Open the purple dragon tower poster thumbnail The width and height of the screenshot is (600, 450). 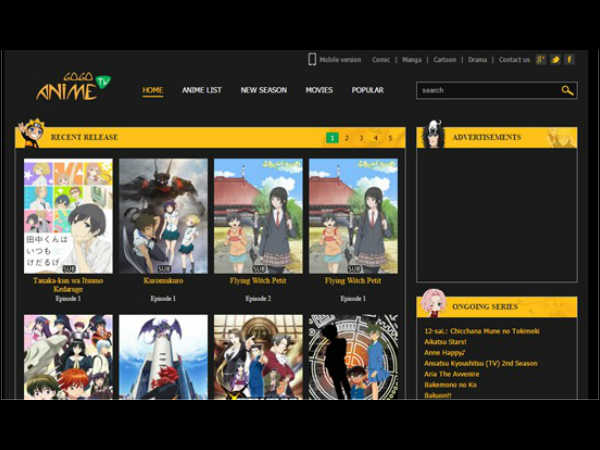(x=163, y=357)
